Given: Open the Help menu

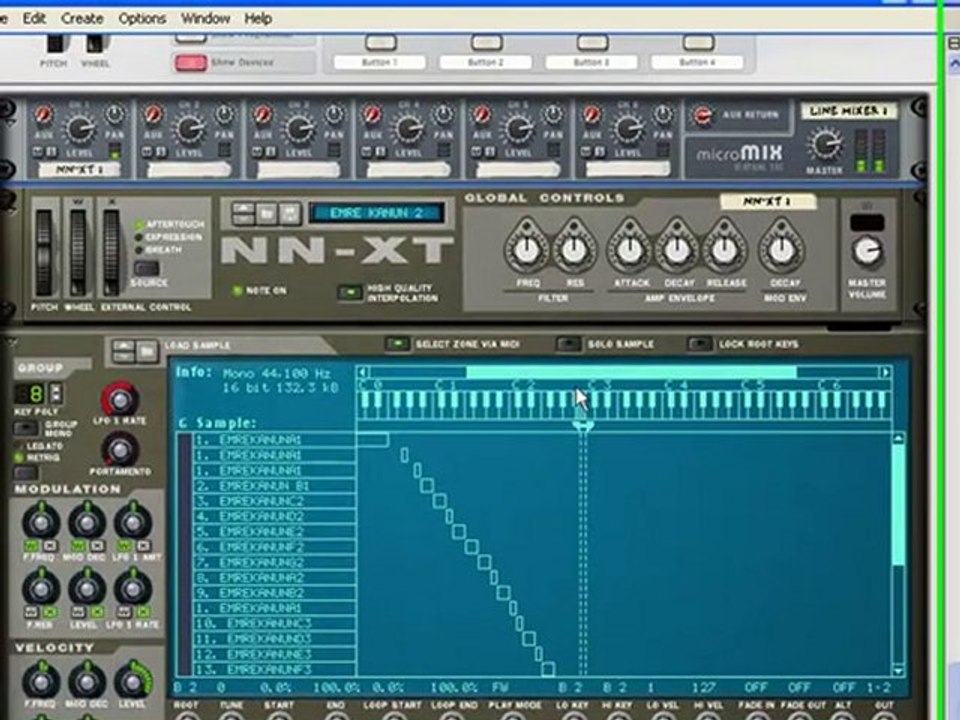Looking at the screenshot, I should pos(258,18).
